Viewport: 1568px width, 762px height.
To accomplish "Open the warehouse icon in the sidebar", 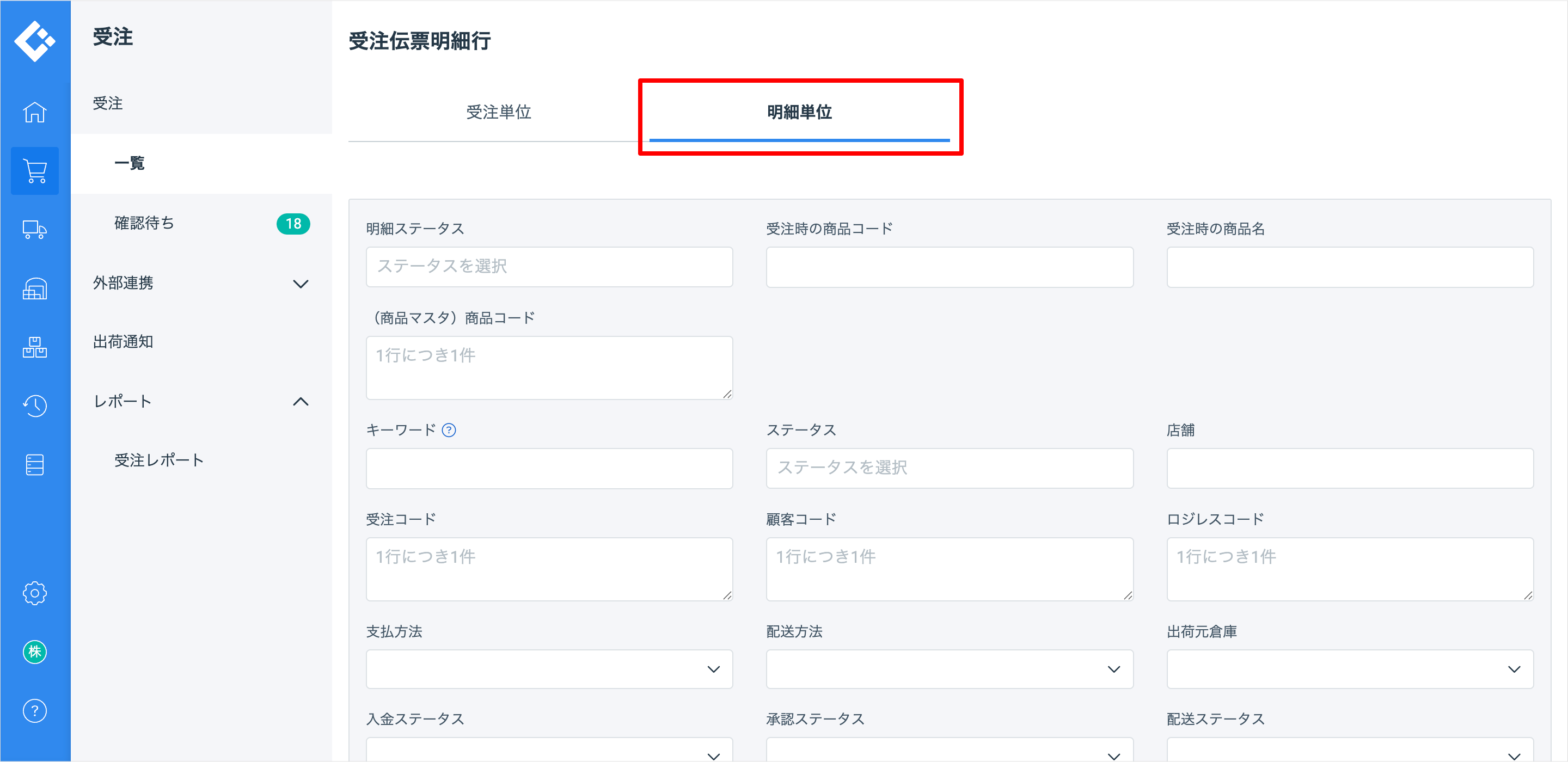I will click(x=35, y=288).
